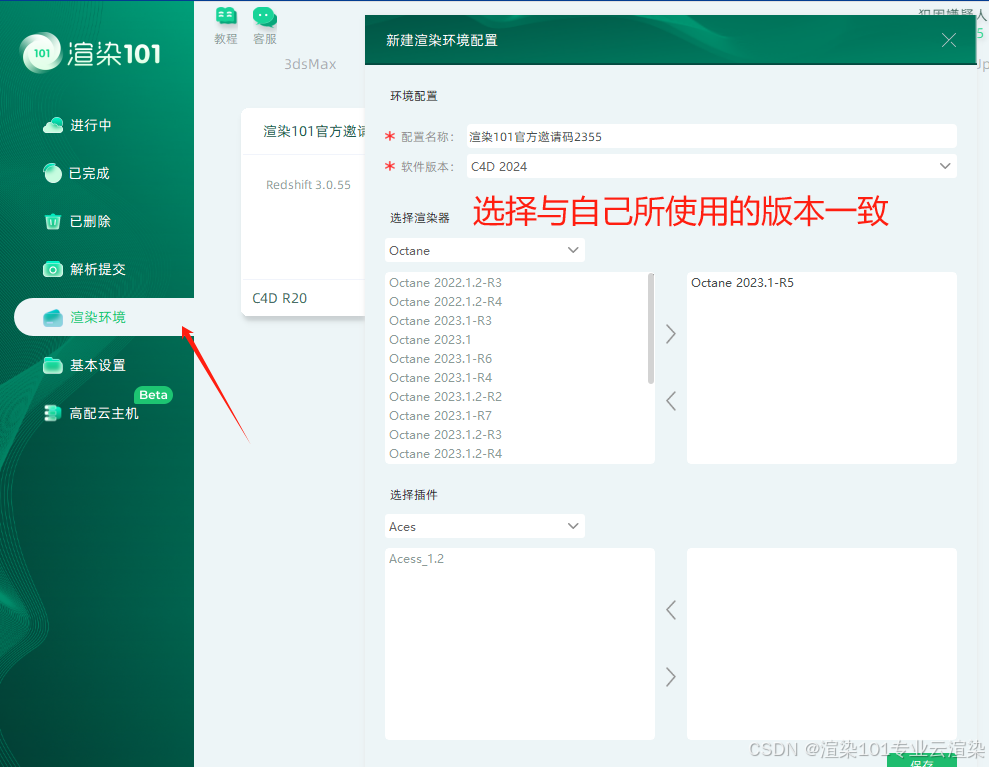989x767 pixels.
Task: Select 渲染环境 in the sidebar
Action: pyautogui.click(x=104, y=317)
